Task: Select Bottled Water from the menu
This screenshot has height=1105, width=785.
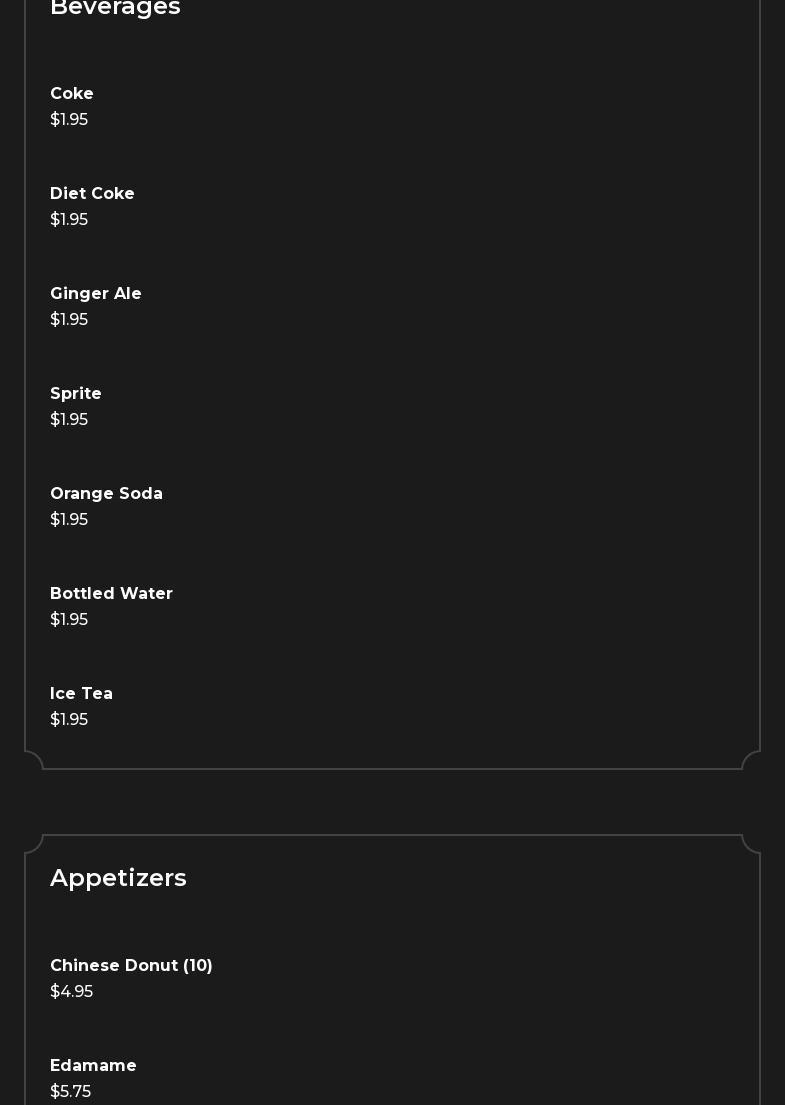Action: pos(111,594)
